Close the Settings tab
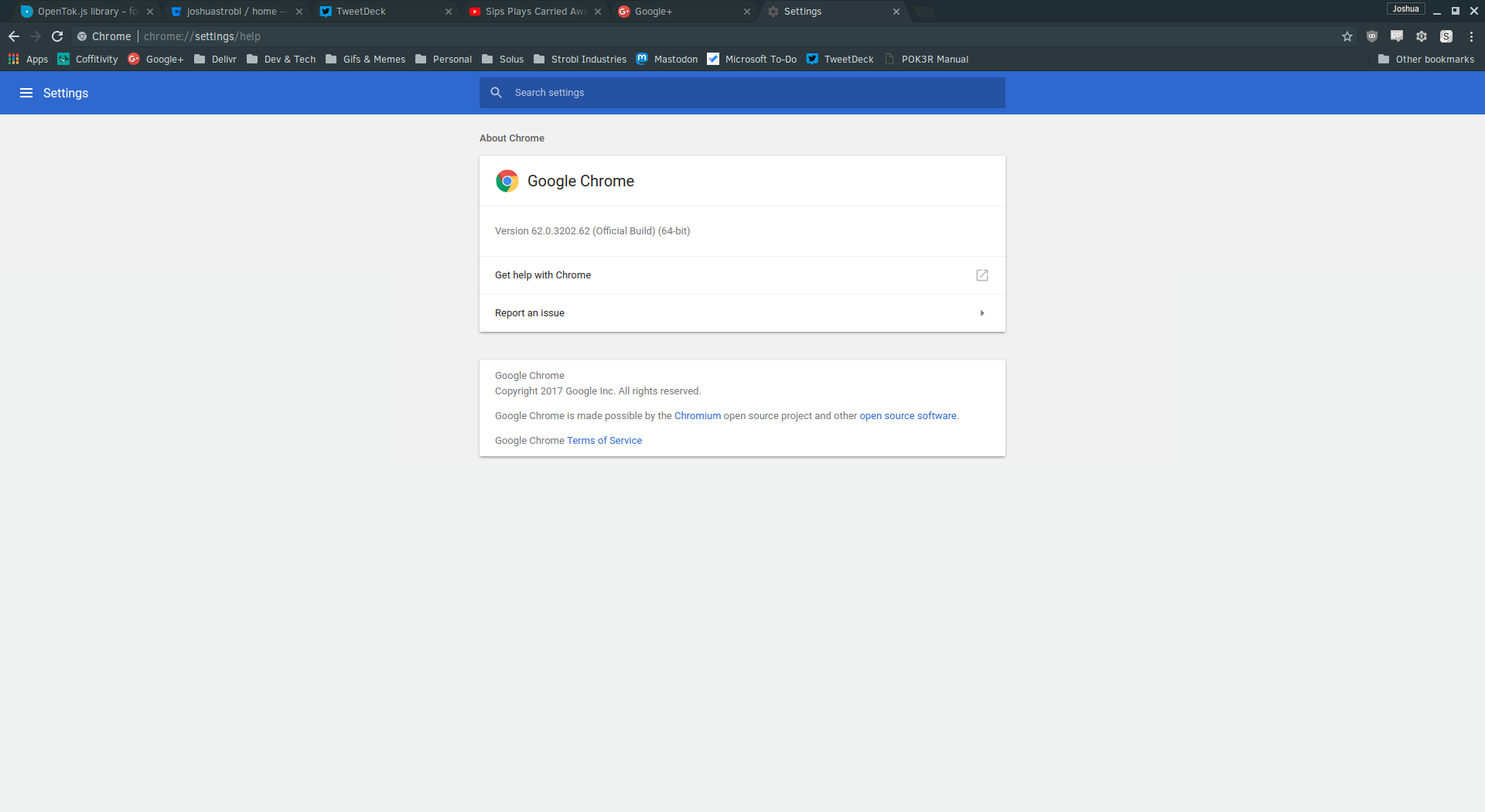1485x812 pixels. pyautogui.click(x=896, y=12)
